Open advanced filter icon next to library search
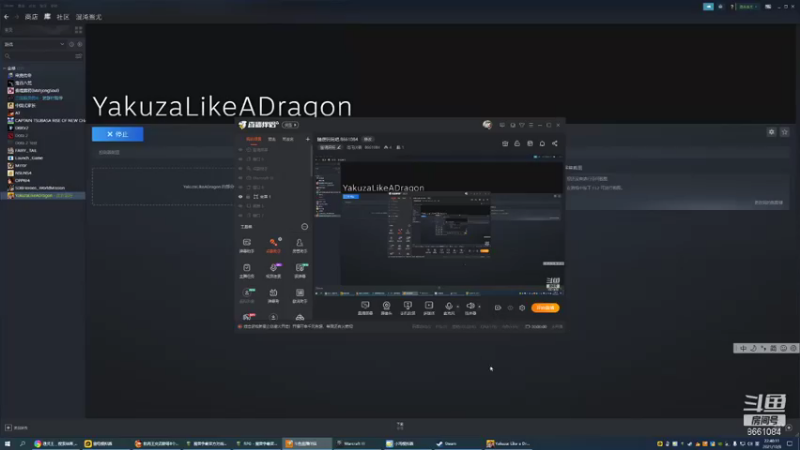 [79, 56]
